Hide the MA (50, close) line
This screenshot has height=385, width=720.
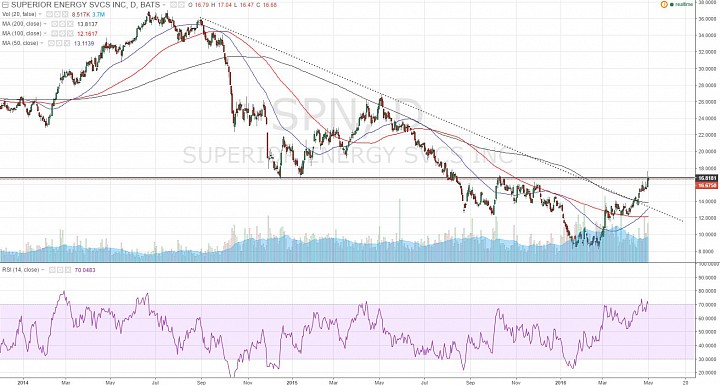(x=51, y=43)
